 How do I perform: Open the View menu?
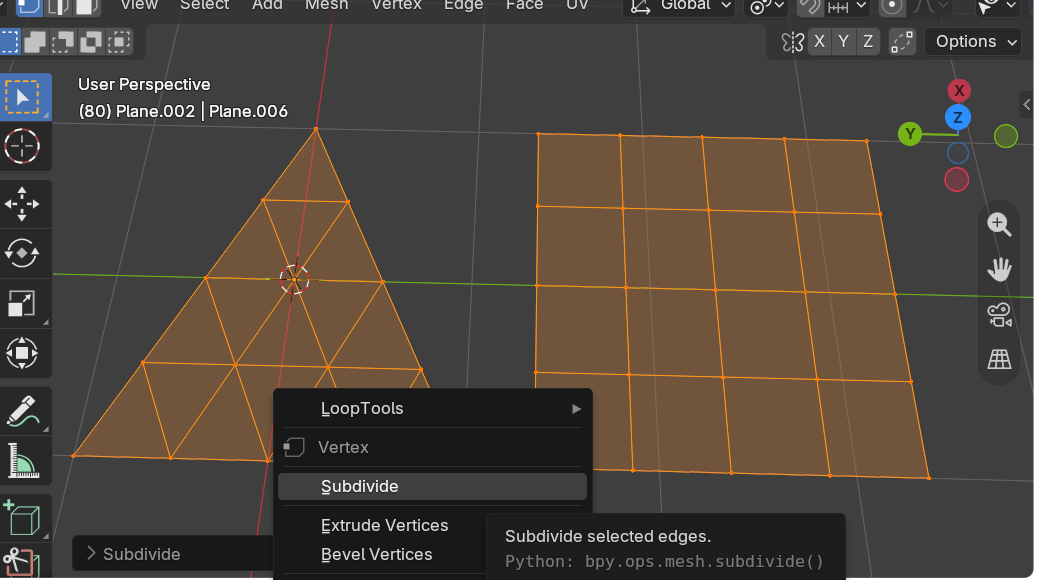pyautogui.click(x=139, y=5)
